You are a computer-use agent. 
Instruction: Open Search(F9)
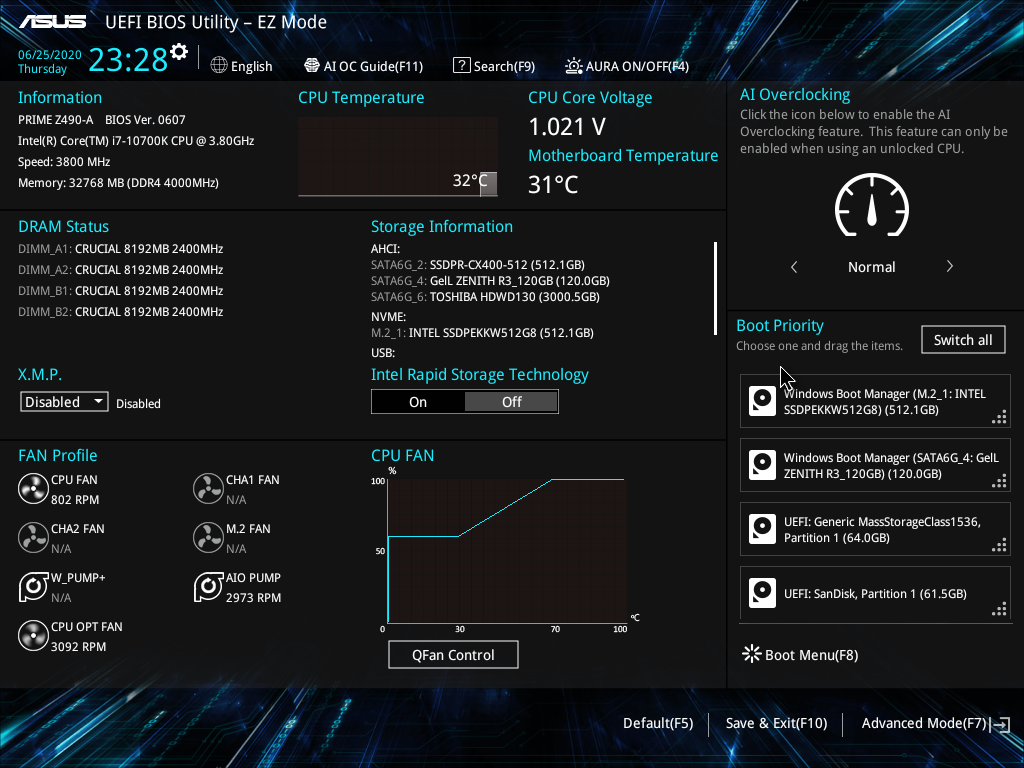click(x=494, y=66)
